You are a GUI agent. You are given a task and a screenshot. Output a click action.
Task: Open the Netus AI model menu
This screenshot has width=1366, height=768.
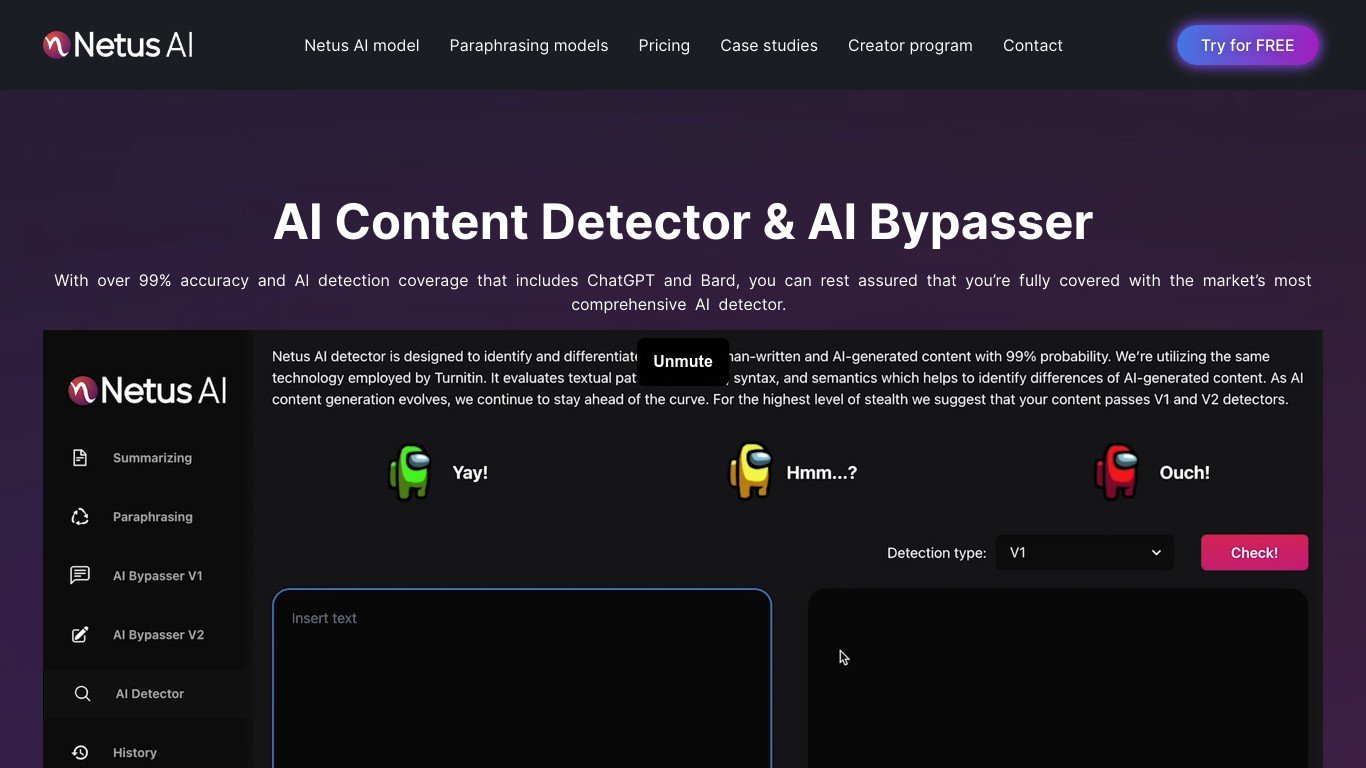(x=362, y=46)
